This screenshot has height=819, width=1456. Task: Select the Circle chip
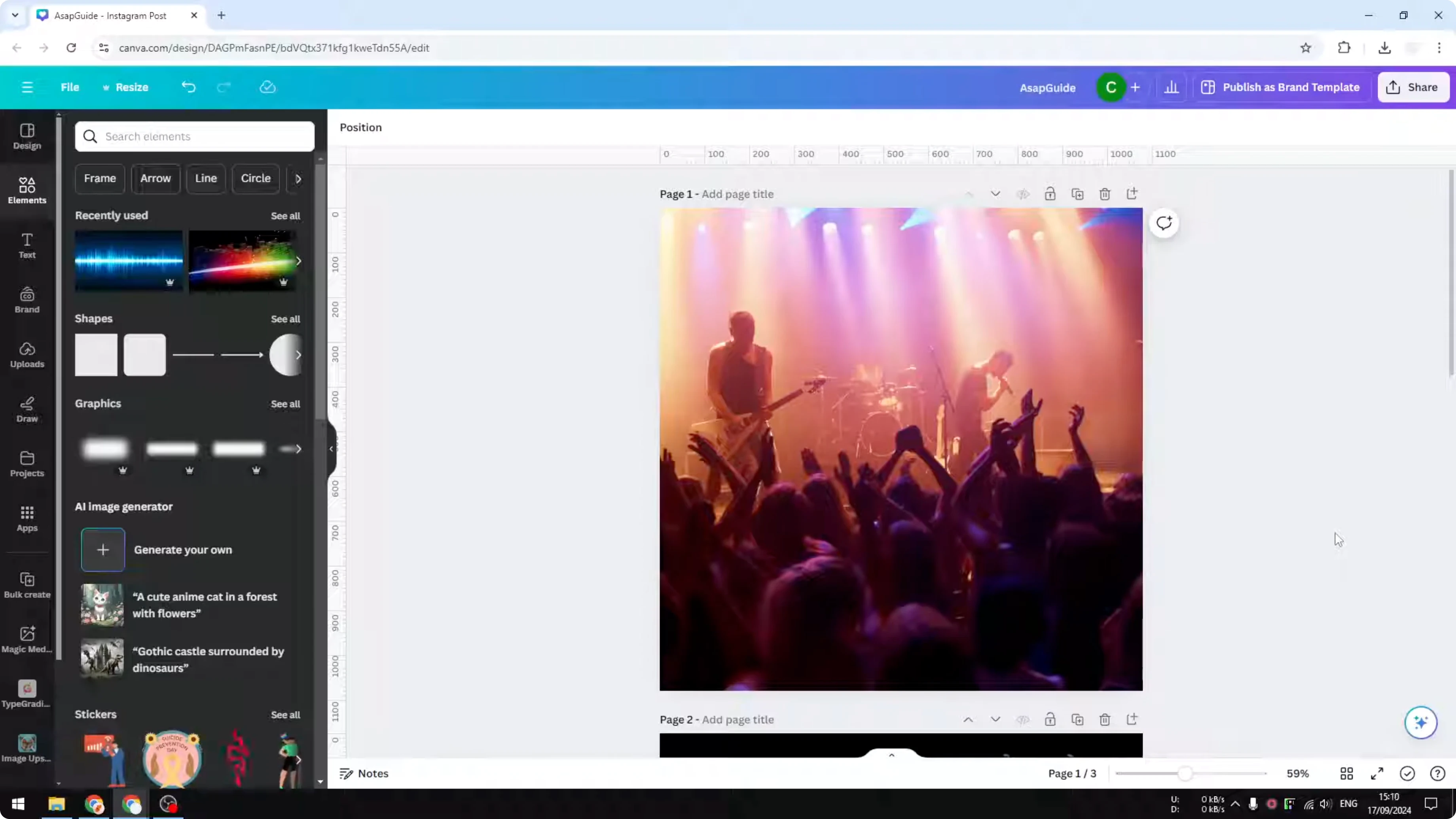click(x=256, y=178)
